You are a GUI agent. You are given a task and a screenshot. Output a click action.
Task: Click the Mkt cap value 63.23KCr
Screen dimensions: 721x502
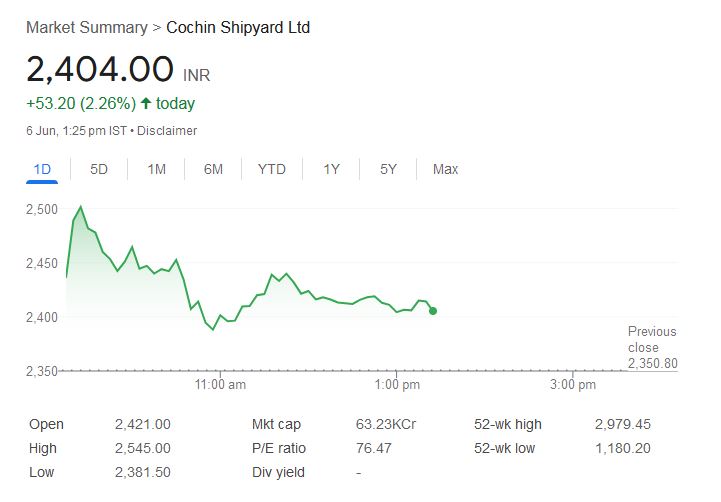[x=386, y=424]
